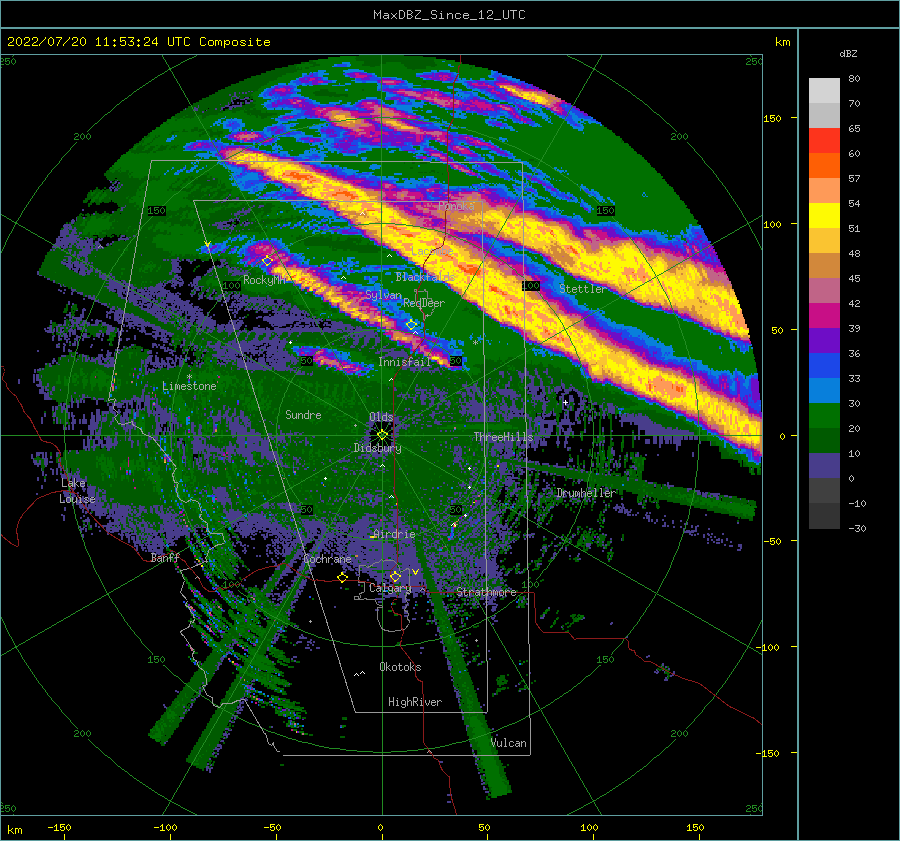Click the RedDeer city label
The image size is (900, 841).
coord(424,303)
